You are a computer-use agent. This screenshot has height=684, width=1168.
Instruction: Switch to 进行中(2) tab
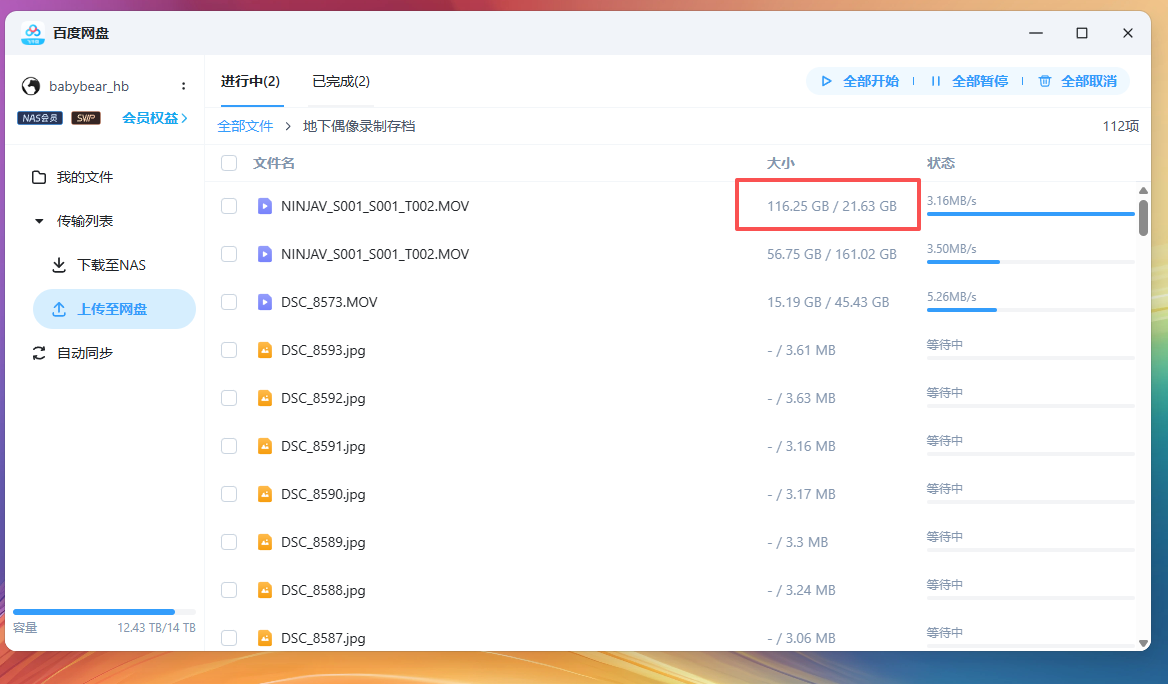click(250, 81)
